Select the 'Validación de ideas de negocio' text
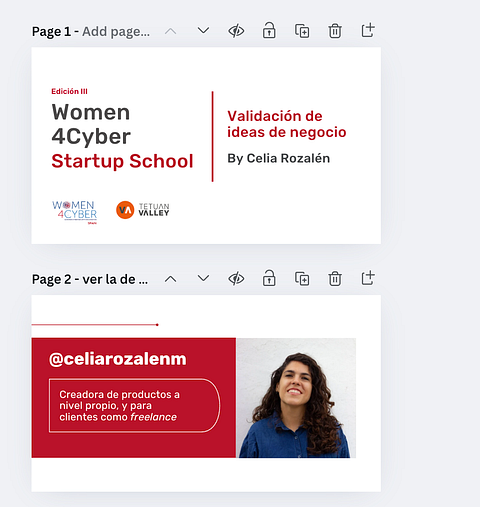480x507 pixels. 287,124
